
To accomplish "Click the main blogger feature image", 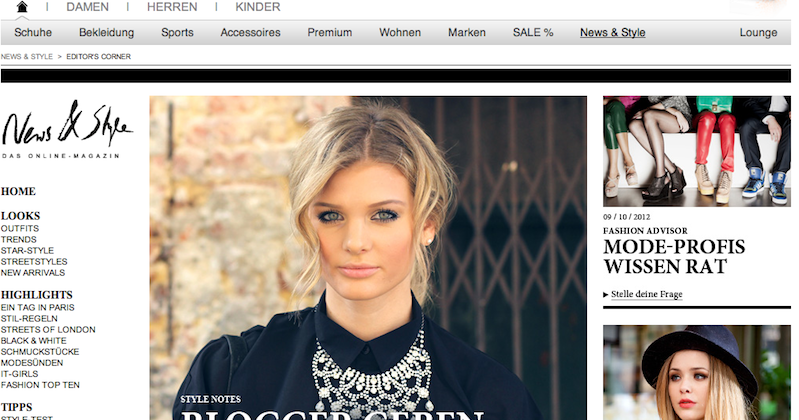I will [x=368, y=258].
